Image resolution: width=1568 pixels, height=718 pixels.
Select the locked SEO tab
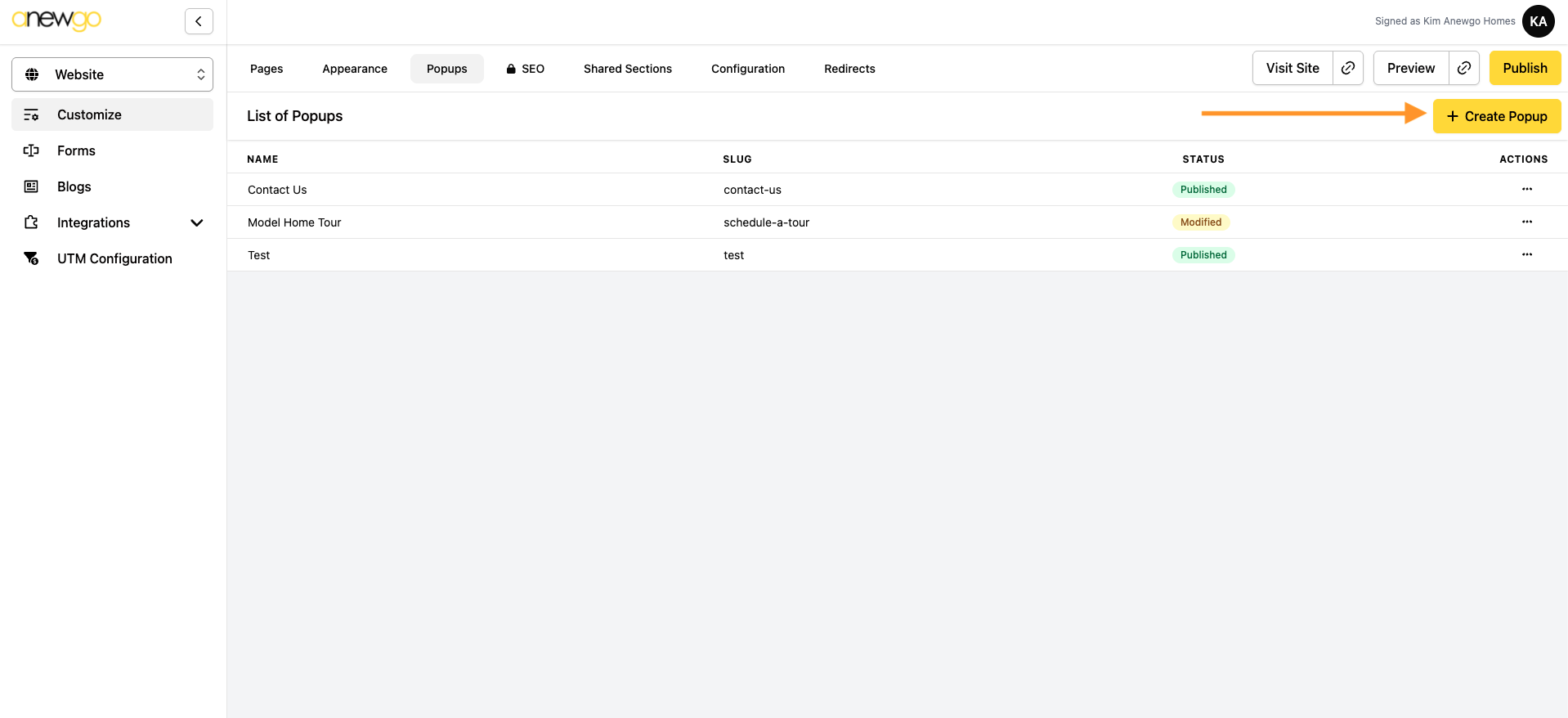click(x=525, y=69)
